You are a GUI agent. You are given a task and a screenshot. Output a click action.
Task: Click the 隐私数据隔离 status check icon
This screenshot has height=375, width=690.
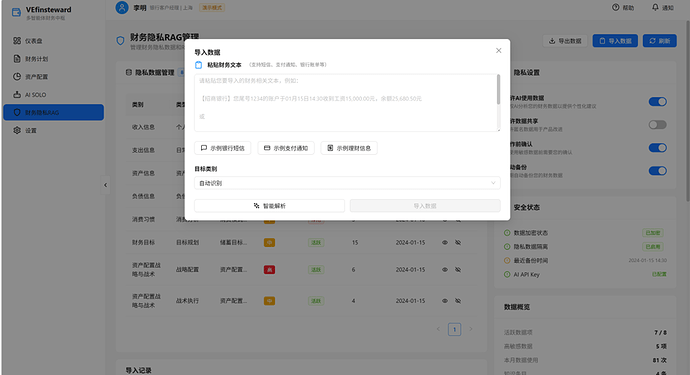(x=507, y=246)
